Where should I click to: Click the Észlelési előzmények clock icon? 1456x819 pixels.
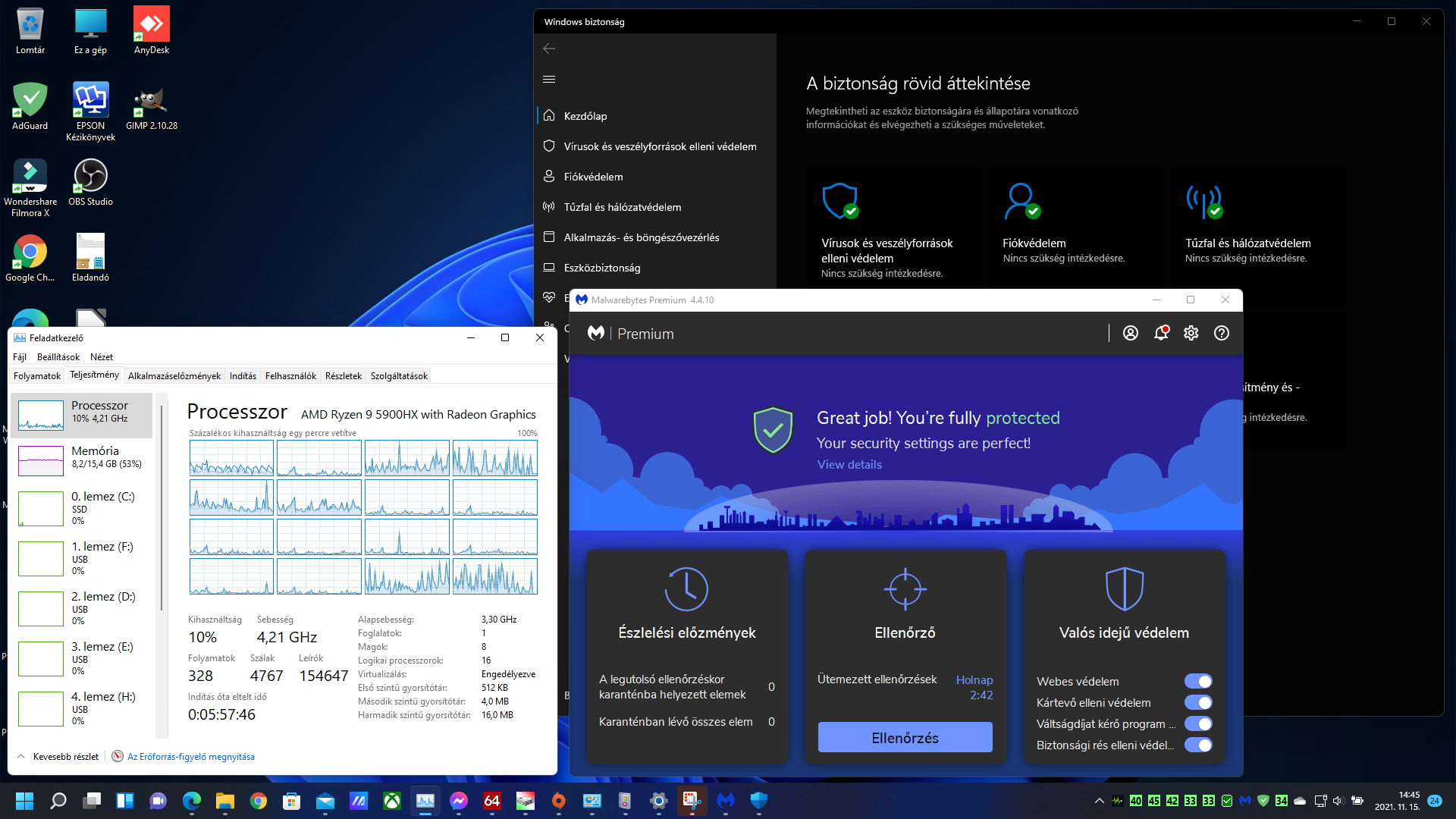click(686, 588)
